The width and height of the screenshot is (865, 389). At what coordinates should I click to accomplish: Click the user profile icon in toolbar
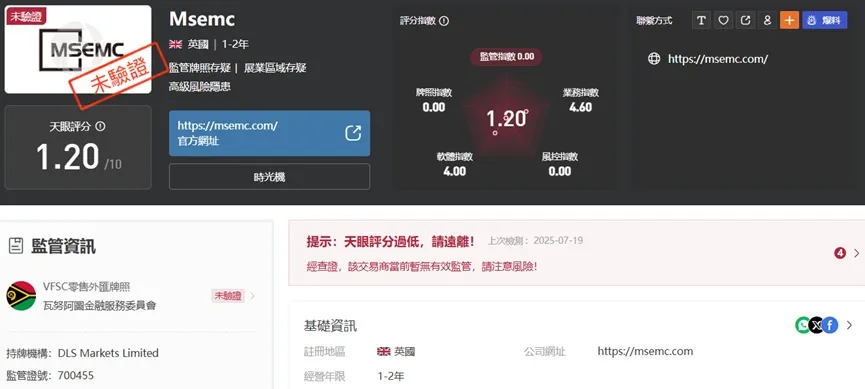tap(767, 20)
